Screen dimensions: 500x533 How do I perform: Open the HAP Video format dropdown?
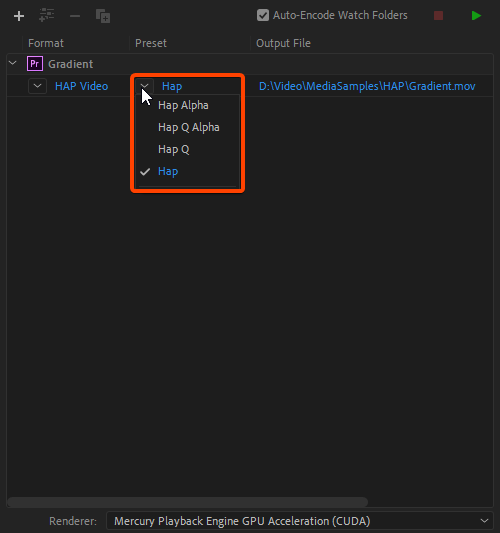(37, 86)
